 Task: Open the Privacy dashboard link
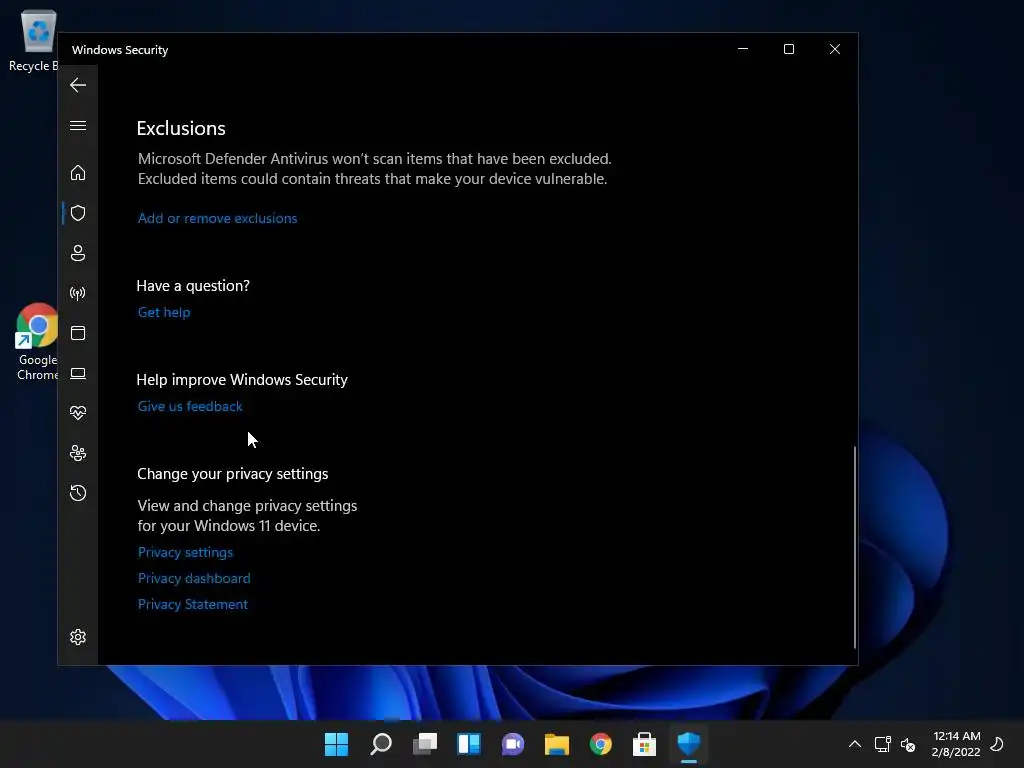coord(194,579)
